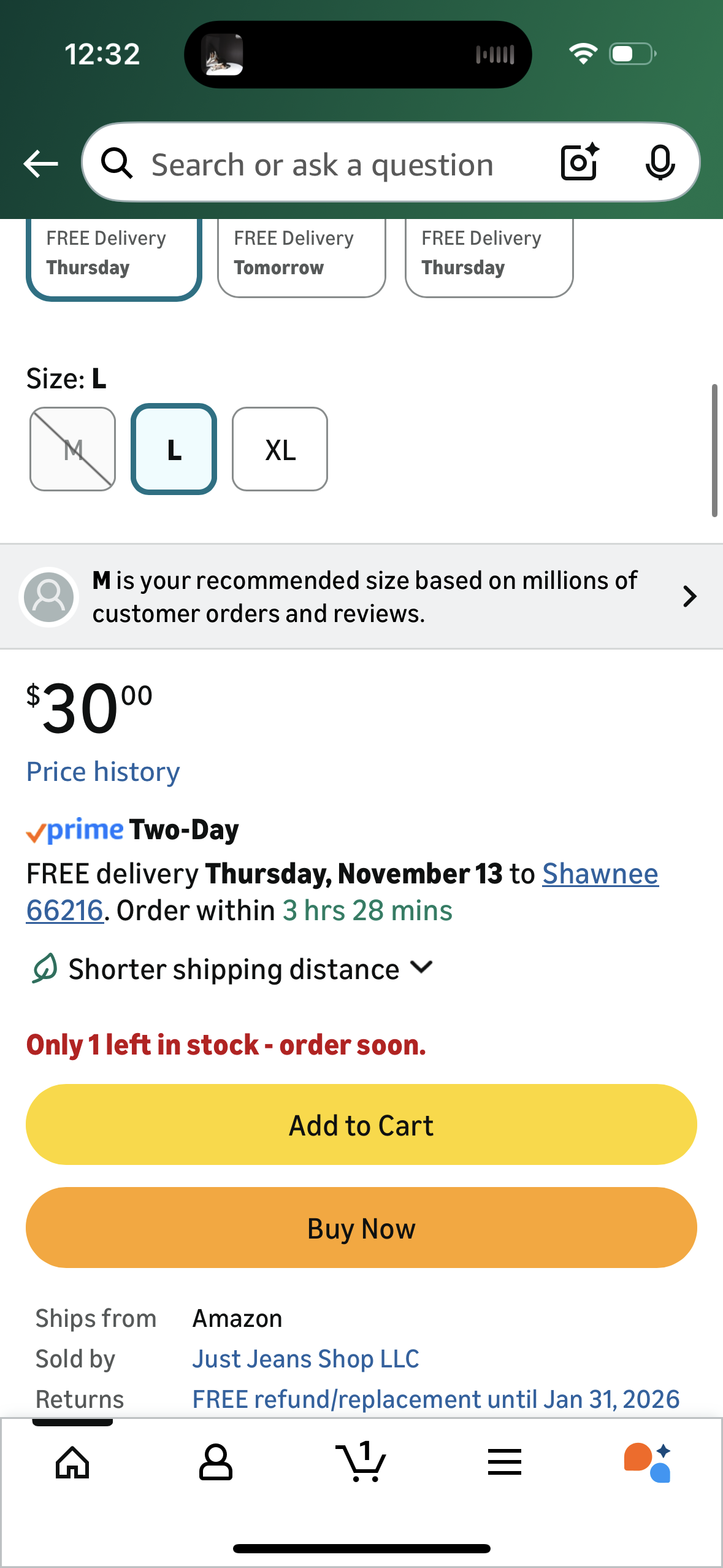Screen dimensions: 723x1568
Task: Choose the FREE Delivery Tomorrow option
Action: coord(302,254)
